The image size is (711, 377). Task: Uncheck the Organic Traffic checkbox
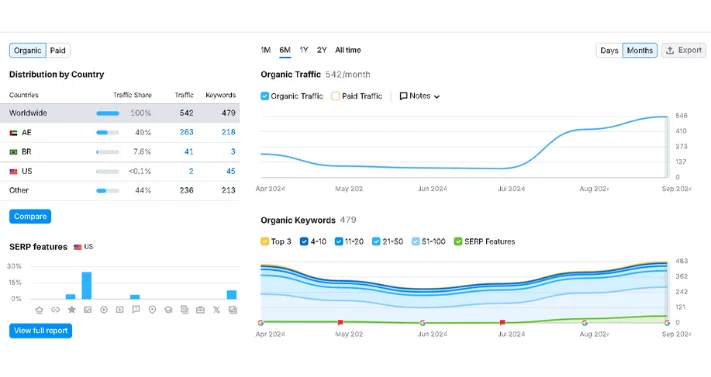click(265, 96)
